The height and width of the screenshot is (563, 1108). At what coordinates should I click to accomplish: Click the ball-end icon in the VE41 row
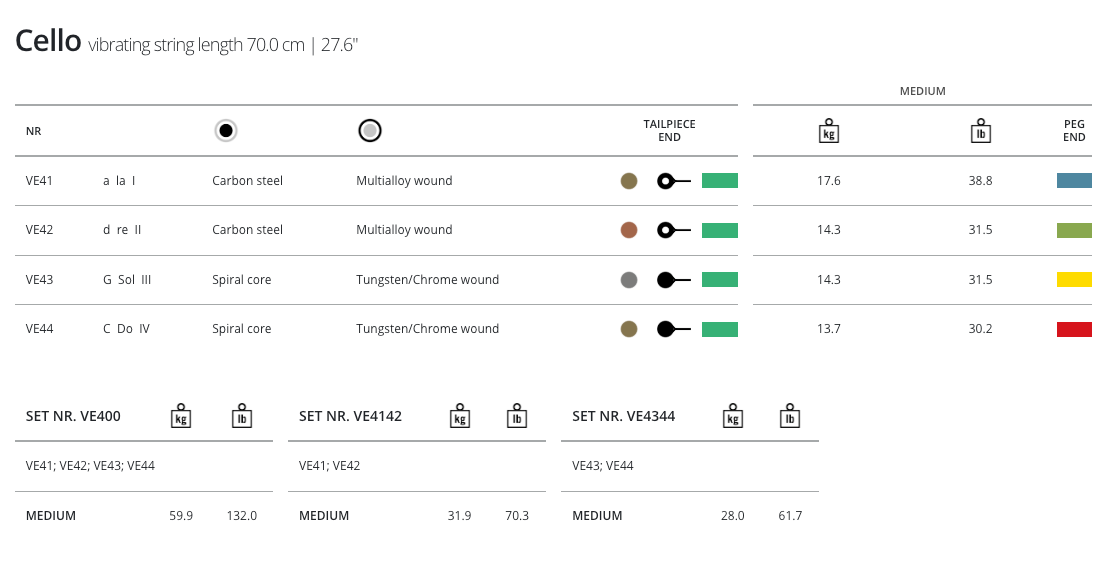tap(673, 181)
